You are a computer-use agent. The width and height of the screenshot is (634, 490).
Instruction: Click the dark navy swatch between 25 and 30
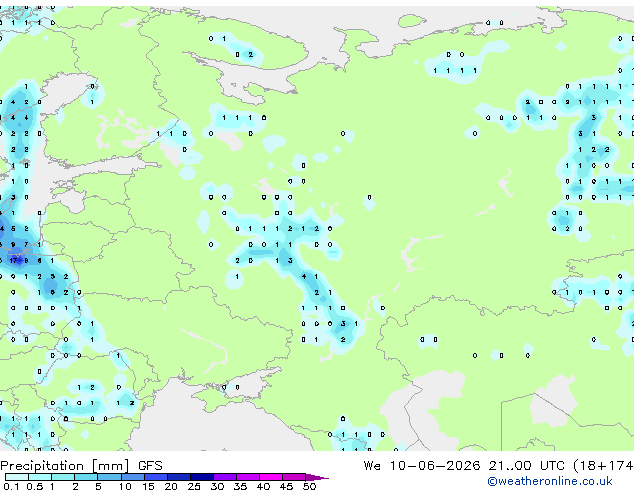[202, 477]
